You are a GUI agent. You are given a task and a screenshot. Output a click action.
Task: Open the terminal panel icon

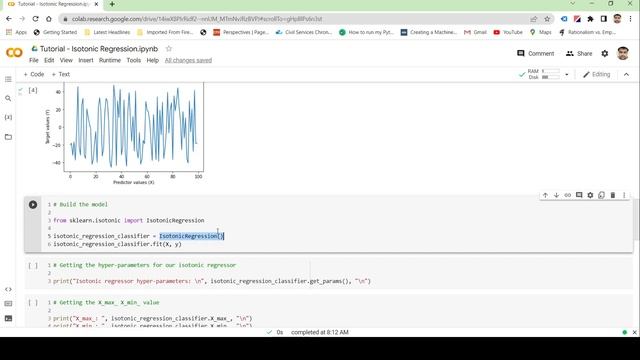pyautogui.click(x=8, y=318)
